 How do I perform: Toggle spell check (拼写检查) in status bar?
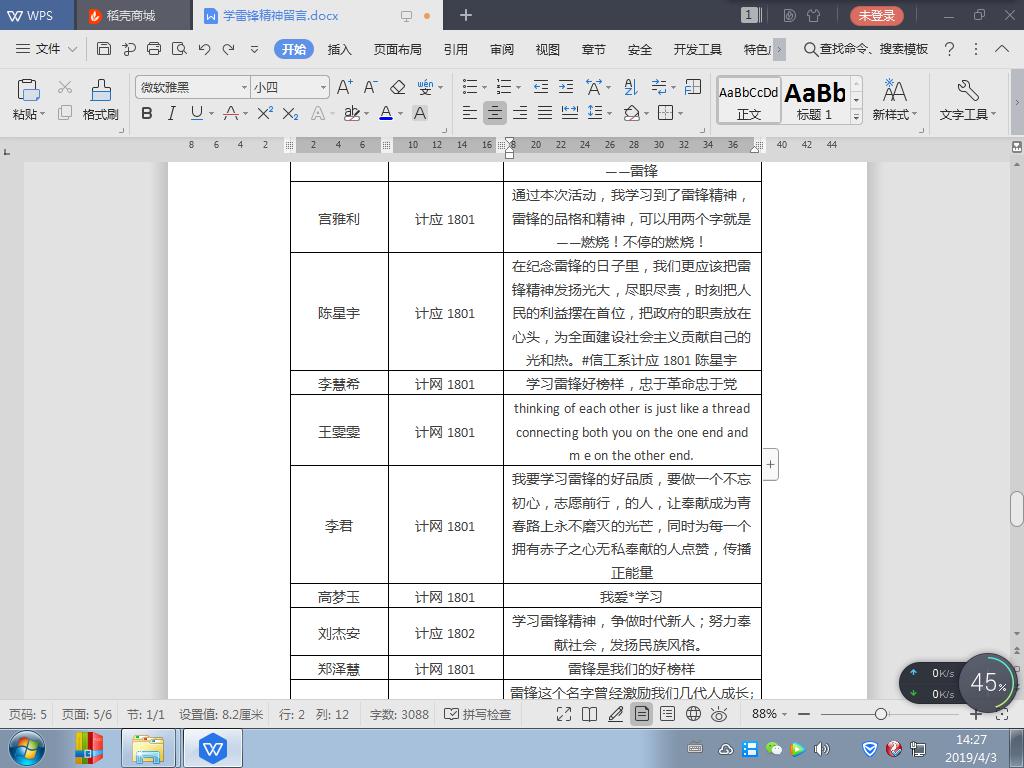tap(478, 714)
